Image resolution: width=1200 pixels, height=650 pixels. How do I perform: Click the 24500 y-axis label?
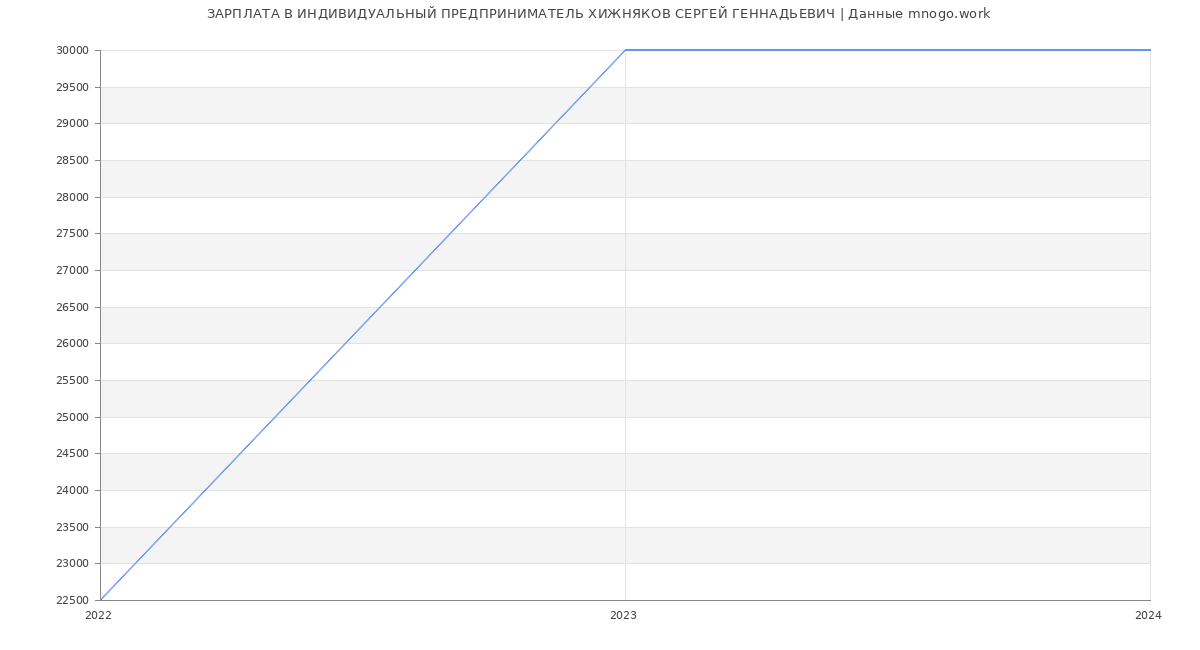73,454
